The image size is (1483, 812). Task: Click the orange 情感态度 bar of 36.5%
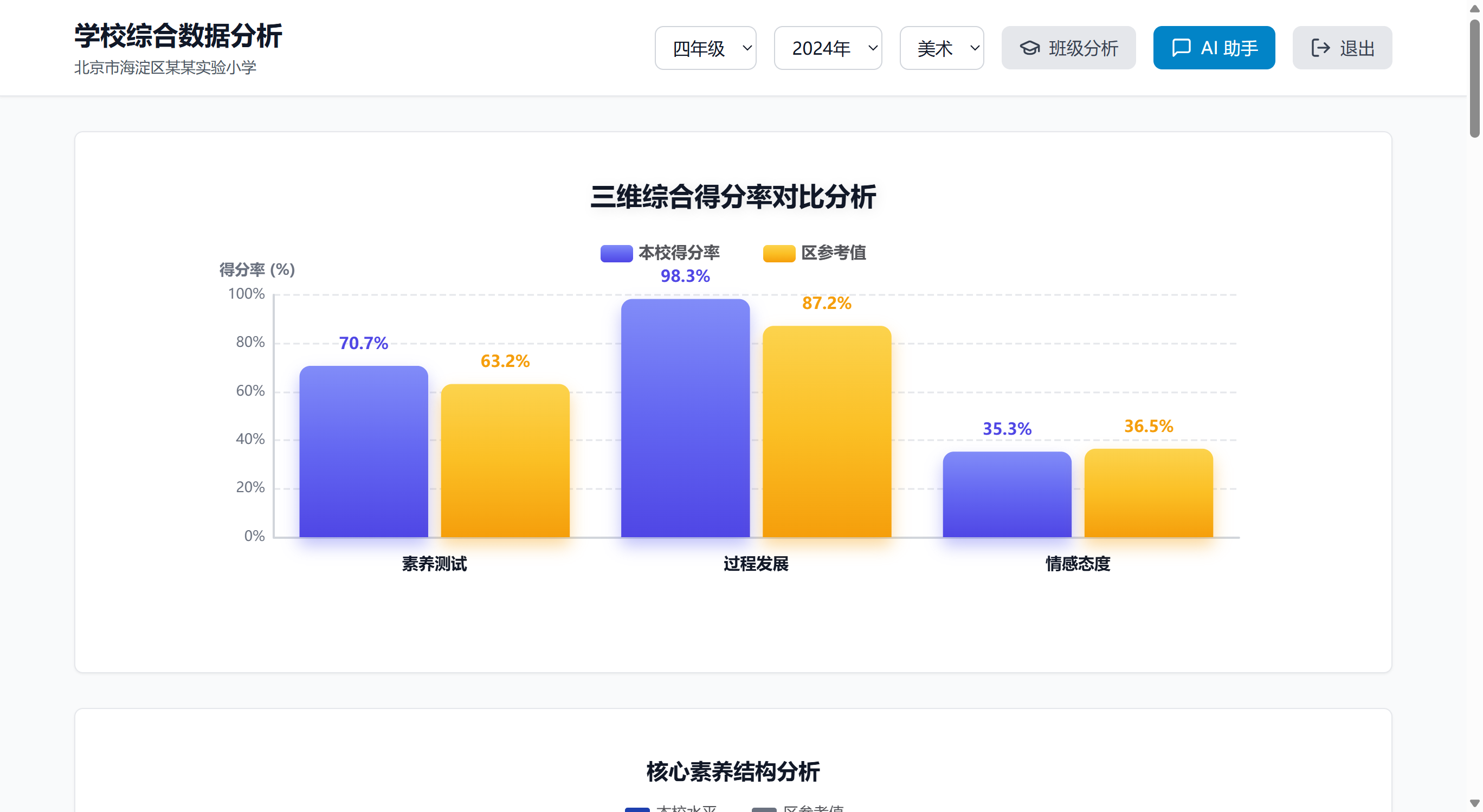tap(1149, 493)
